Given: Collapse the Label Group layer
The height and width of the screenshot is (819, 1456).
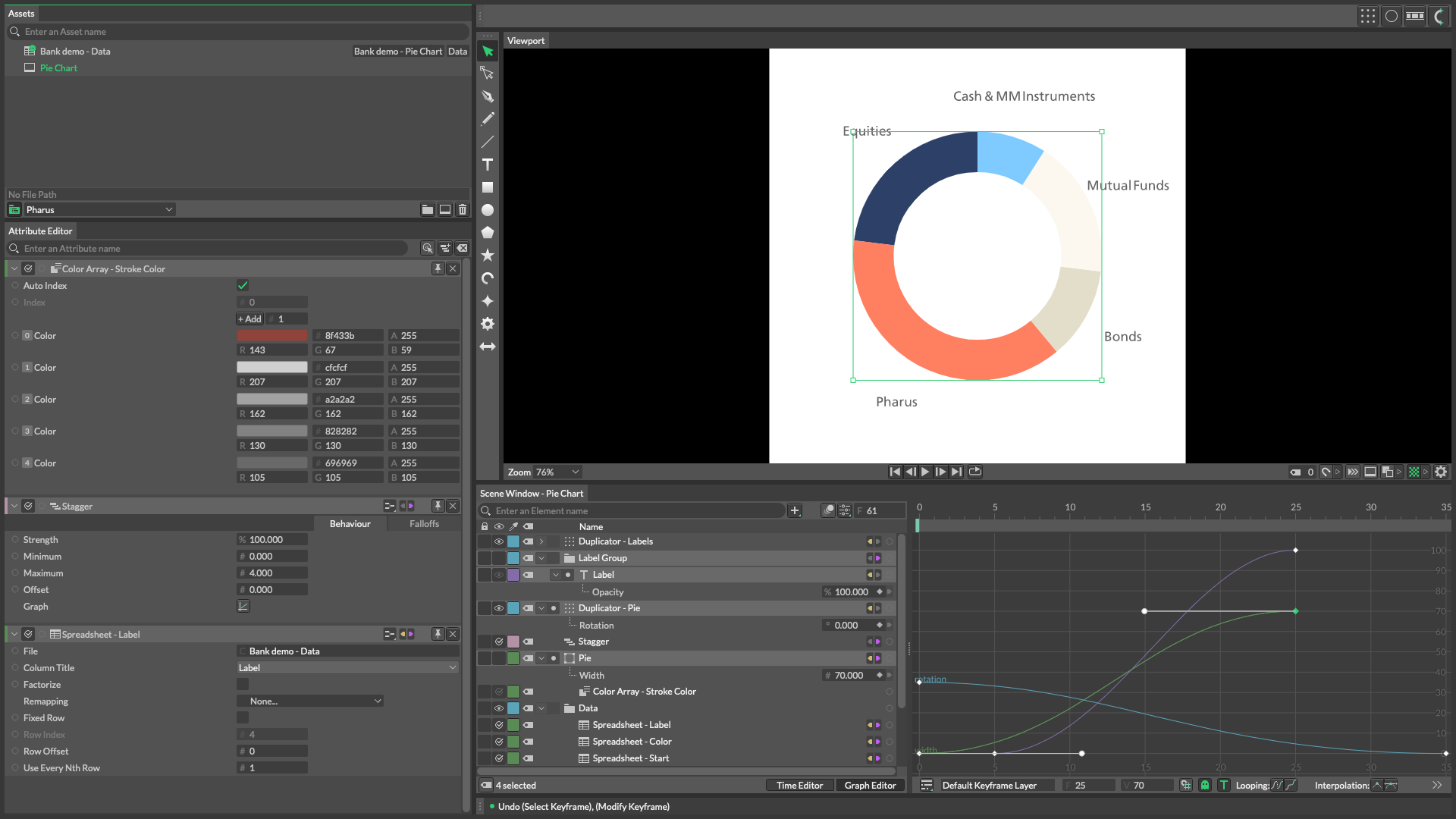Looking at the screenshot, I should click(541, 558).
